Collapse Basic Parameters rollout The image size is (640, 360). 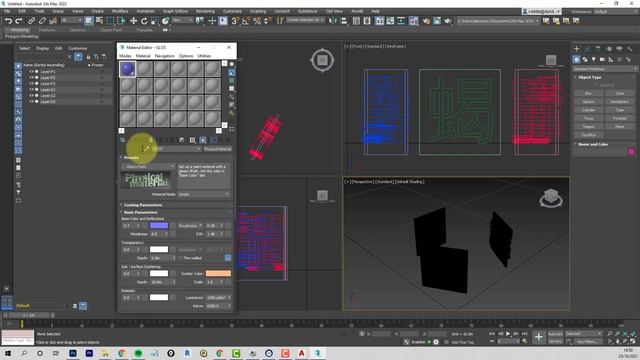click(x=140, y=212)
